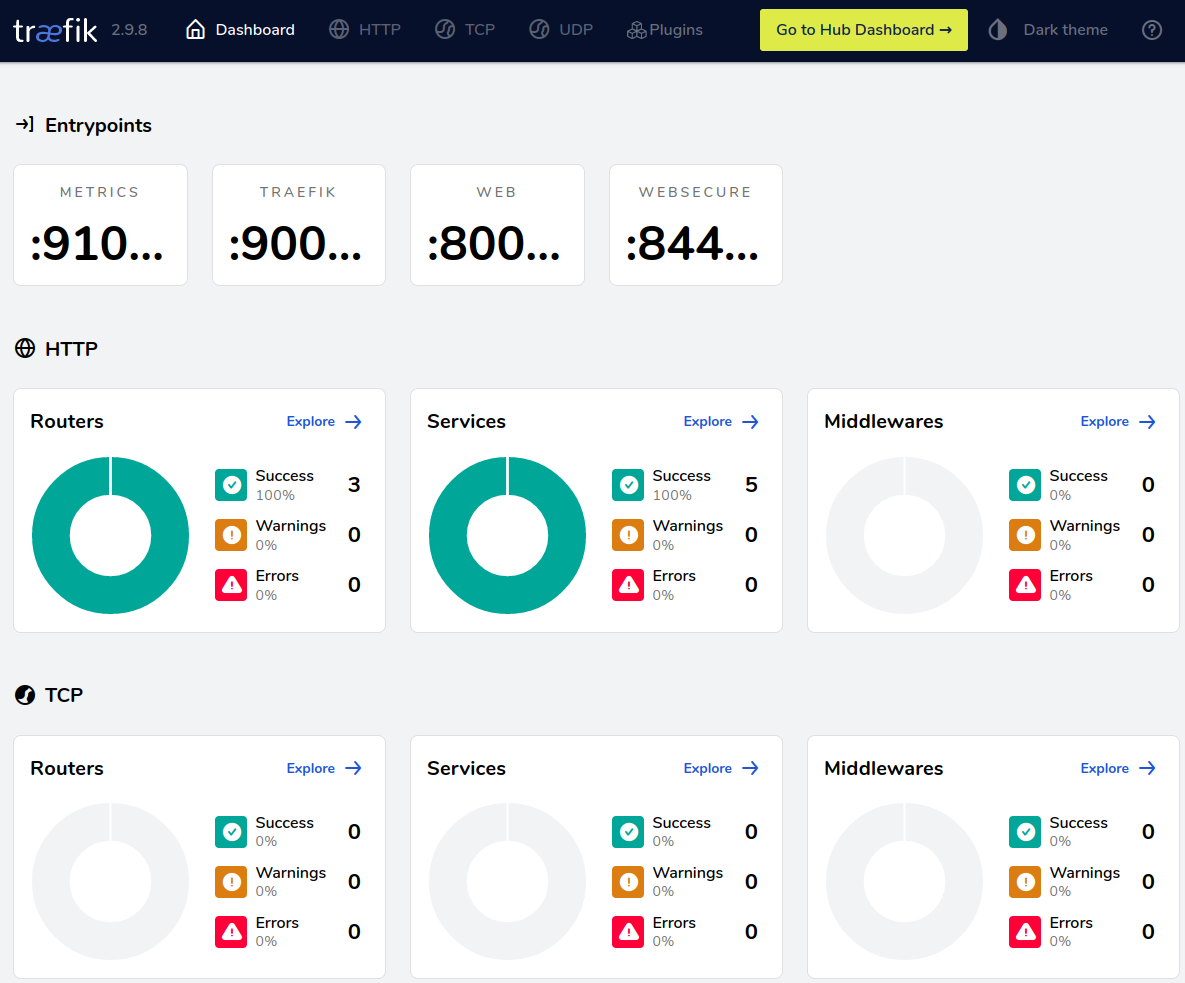Click HTTP Services Errors icon
Screen dimensions: 1185x983
(628, 585)
